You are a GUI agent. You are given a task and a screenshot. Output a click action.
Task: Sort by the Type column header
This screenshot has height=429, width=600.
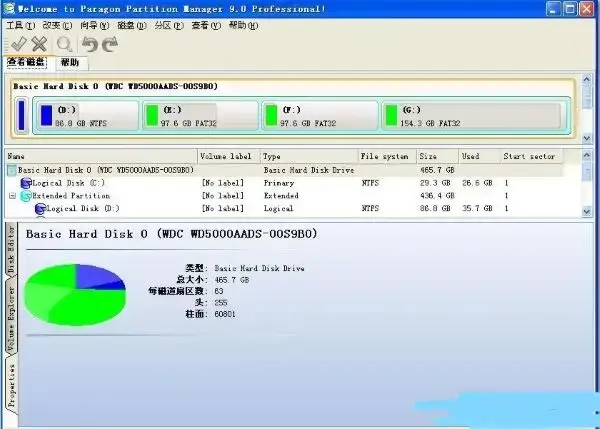[x=309, y=156]
